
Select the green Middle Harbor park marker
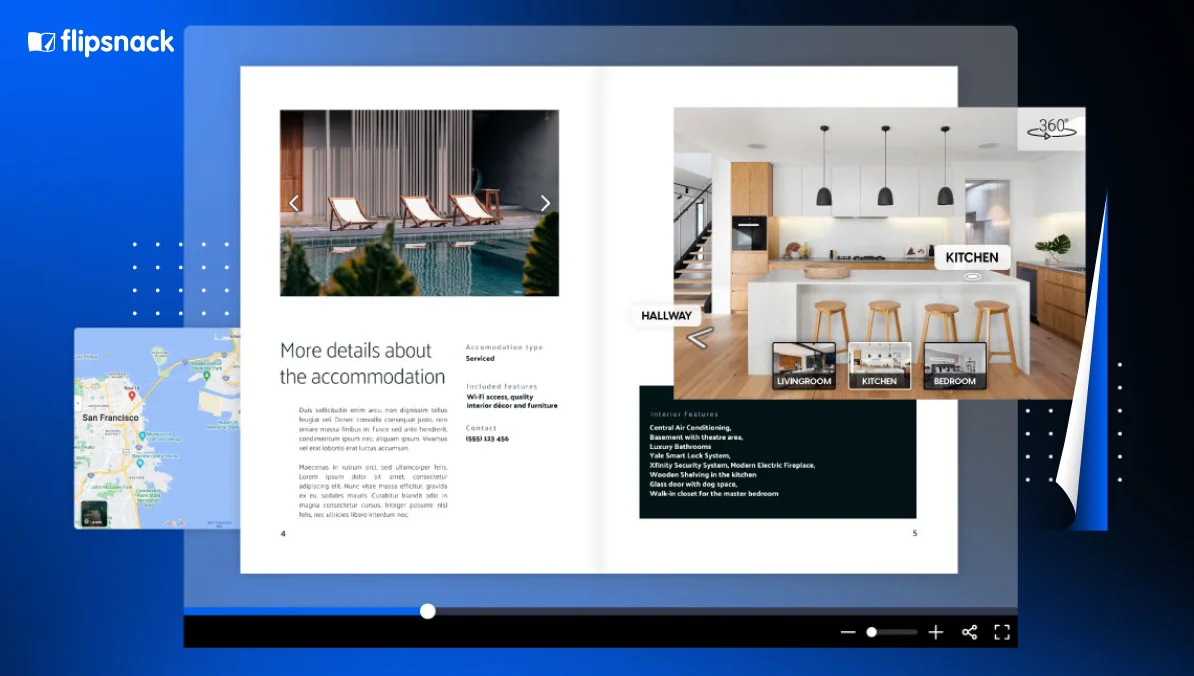(x=206, y=375)
